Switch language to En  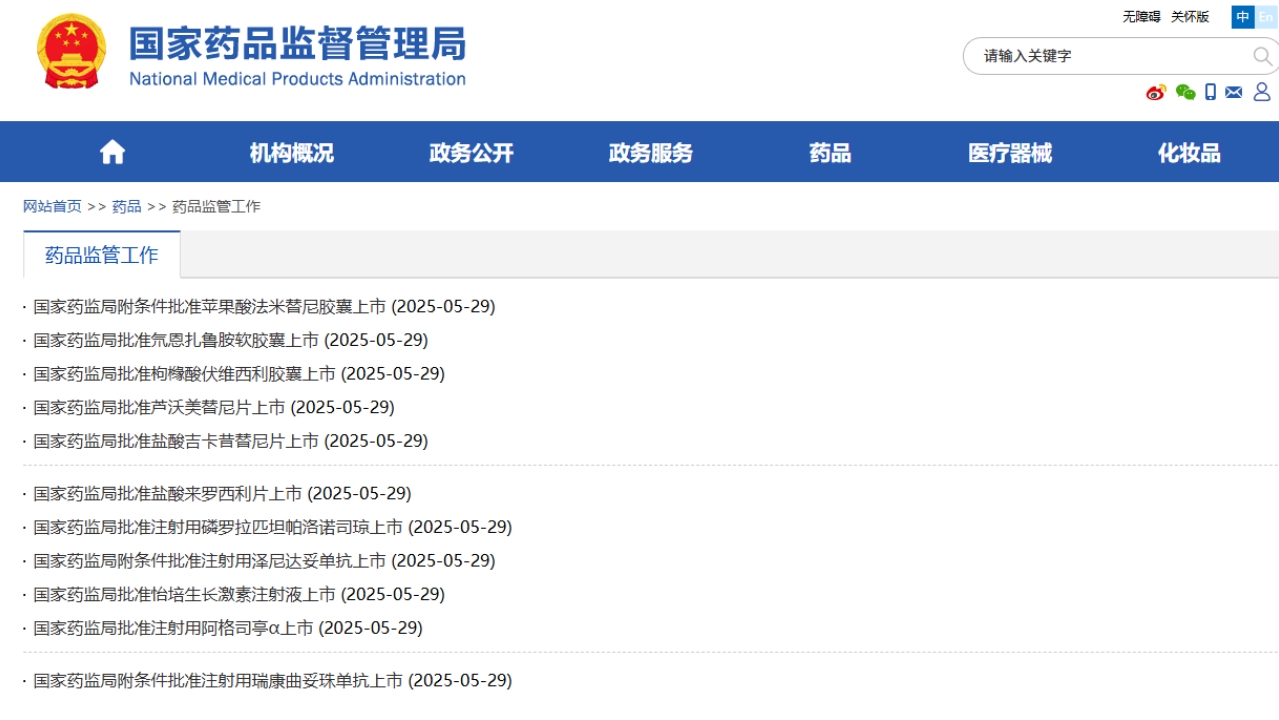[x=1266, y=17]
